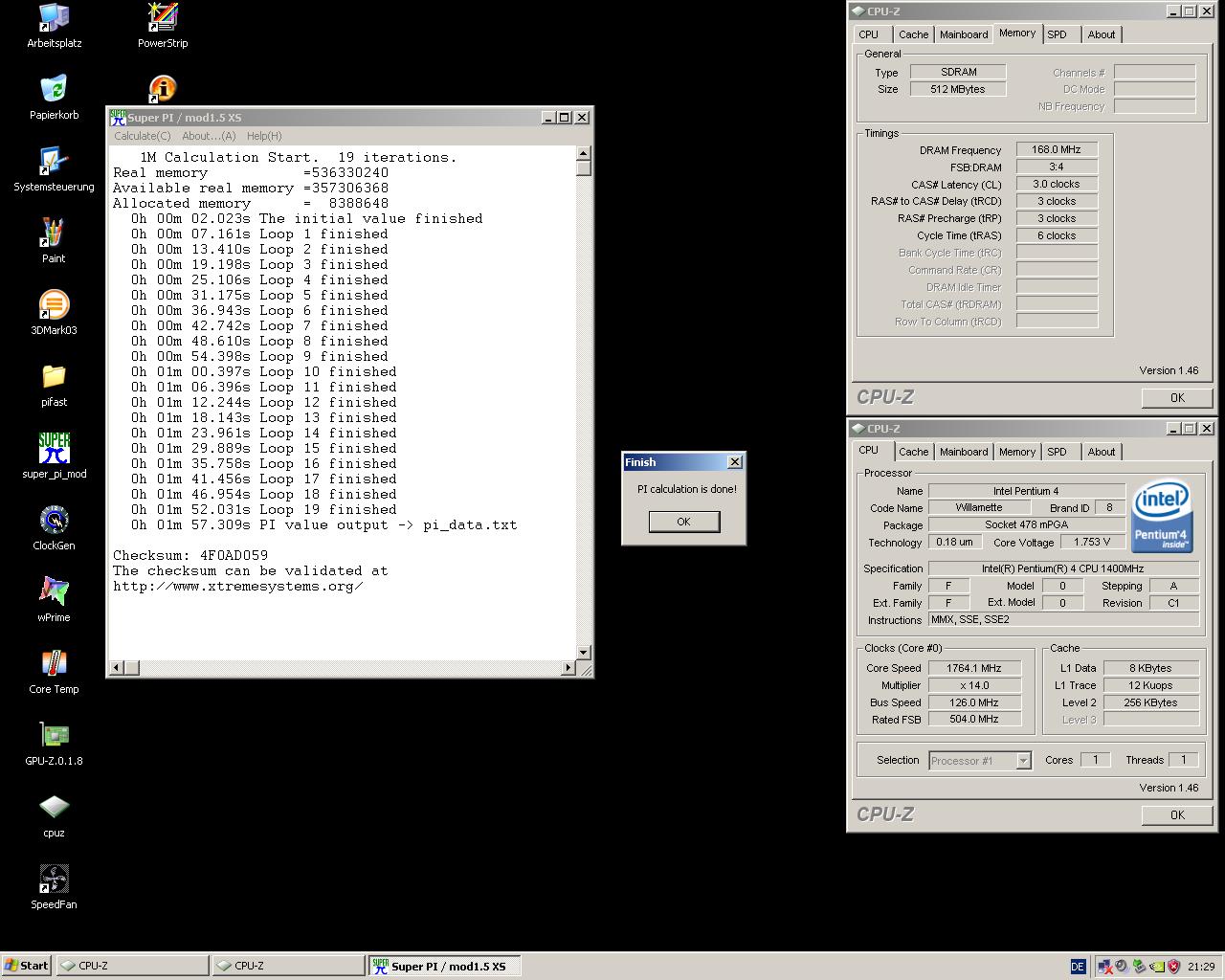Click Super PI horizontal scrollbar left arrow
This screenshot has height=980, width=1225.
tap(116, 667)
